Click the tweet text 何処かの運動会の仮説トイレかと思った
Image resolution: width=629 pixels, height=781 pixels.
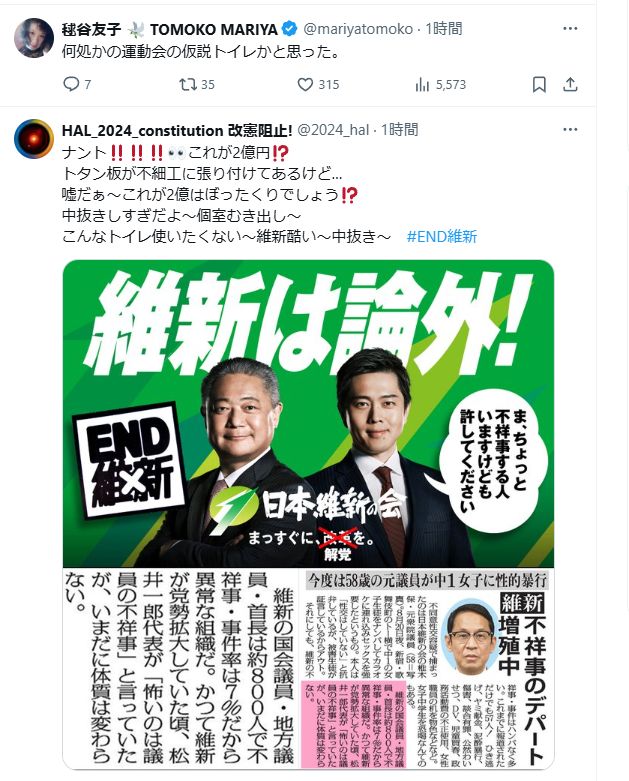201,51
